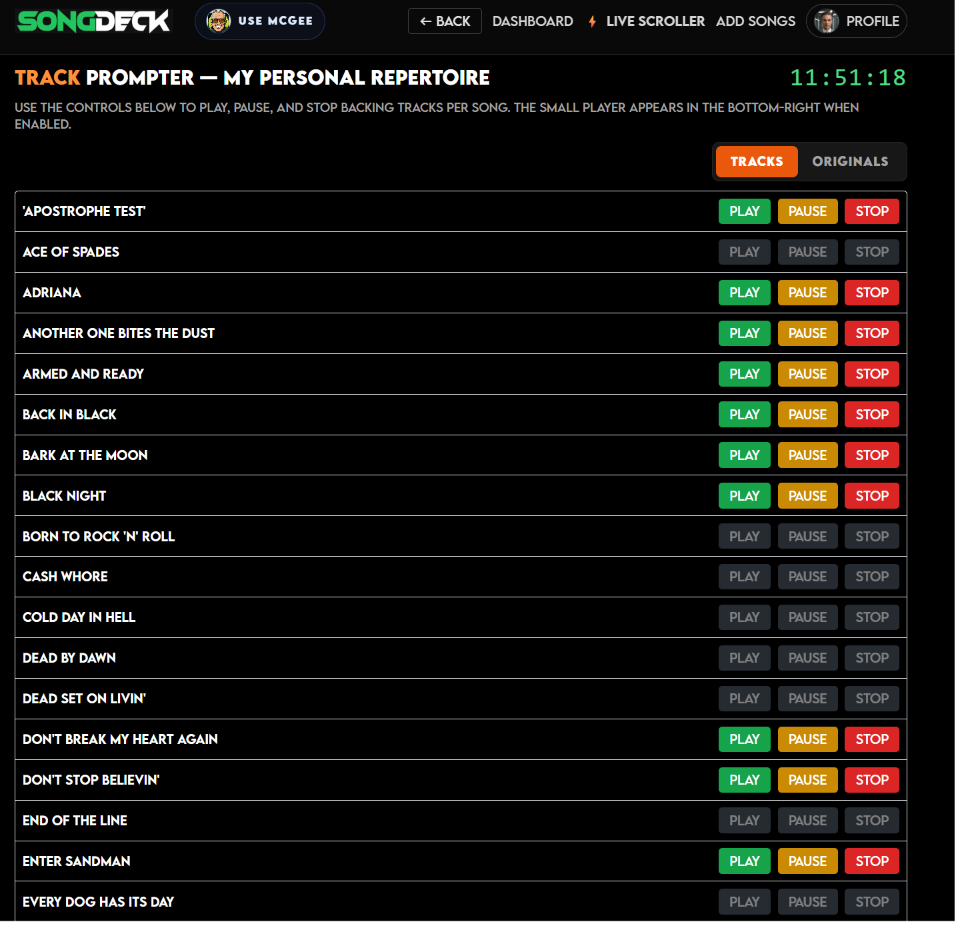Click the green clock display 11:51:18
This screenshot has width=955, height=925.
(848, 77)
